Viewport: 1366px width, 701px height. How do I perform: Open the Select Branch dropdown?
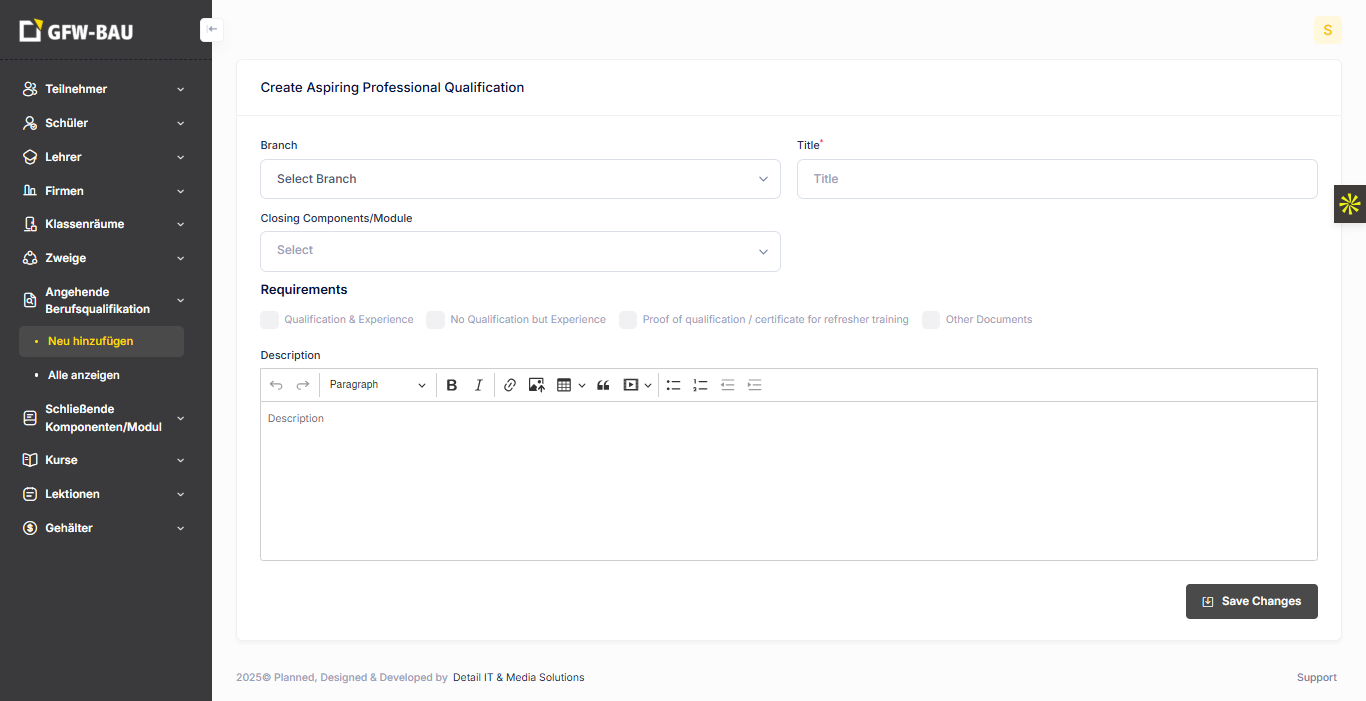tap(520, 179)
